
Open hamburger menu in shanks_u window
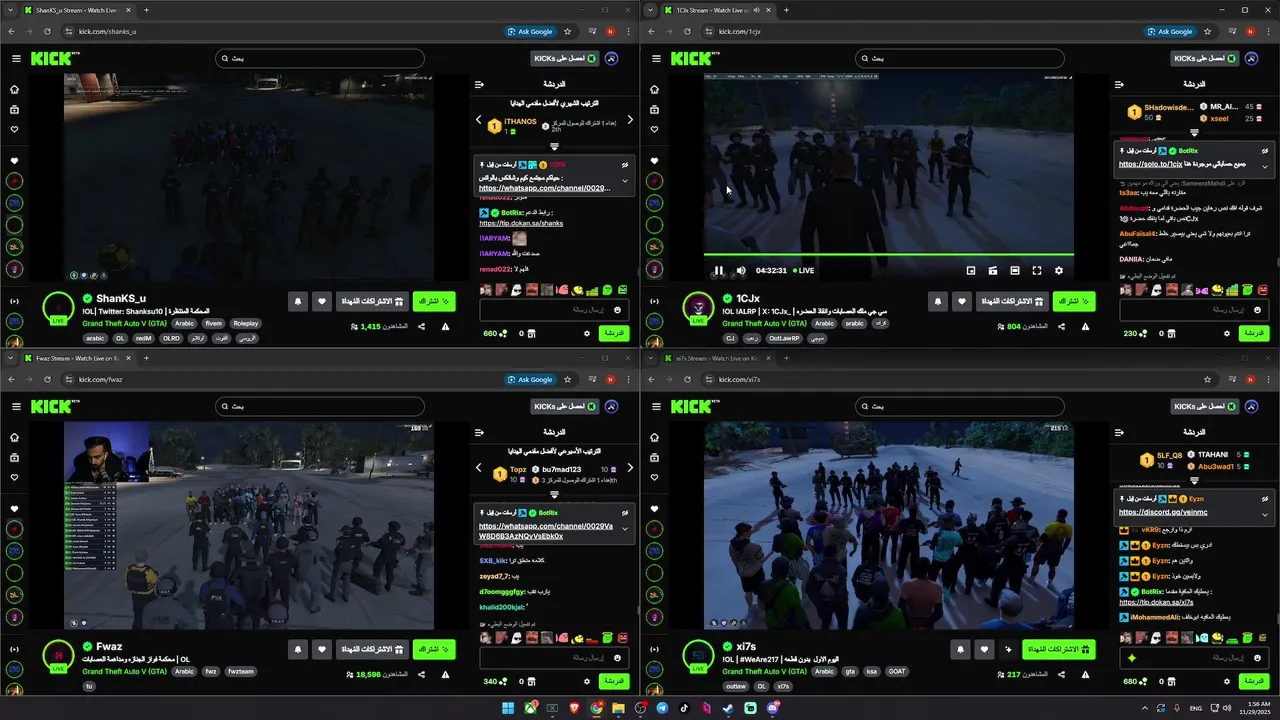click(16, 58)
